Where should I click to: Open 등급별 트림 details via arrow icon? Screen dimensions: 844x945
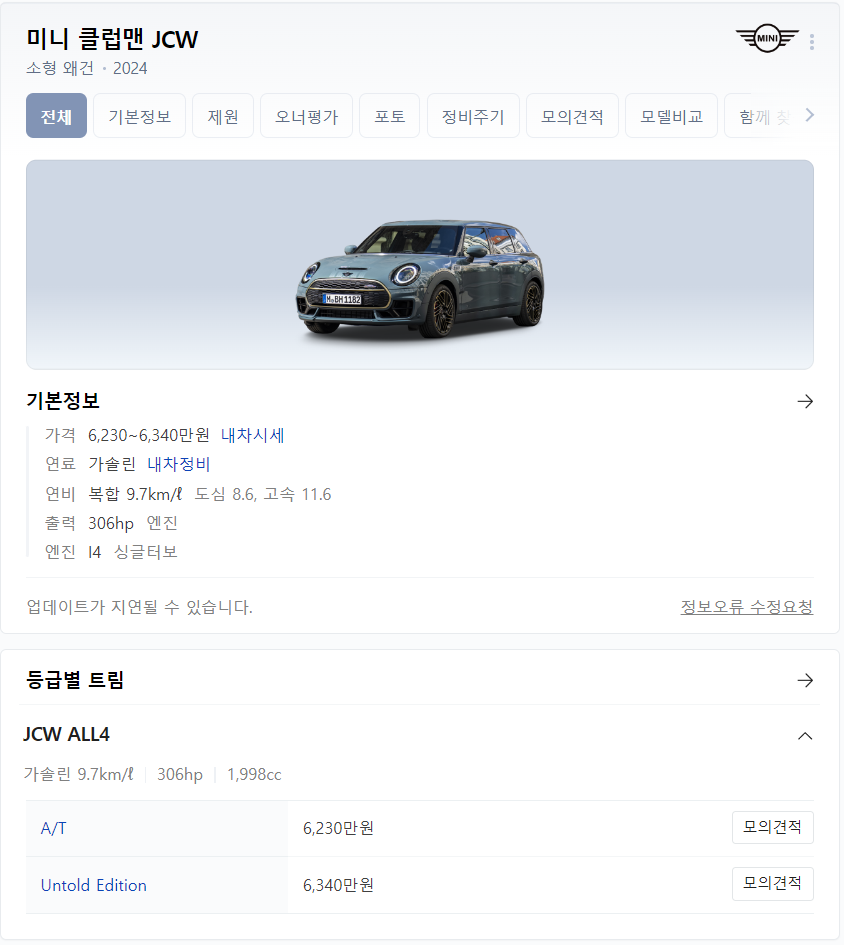pyautogui.click(x=805, y=680)
